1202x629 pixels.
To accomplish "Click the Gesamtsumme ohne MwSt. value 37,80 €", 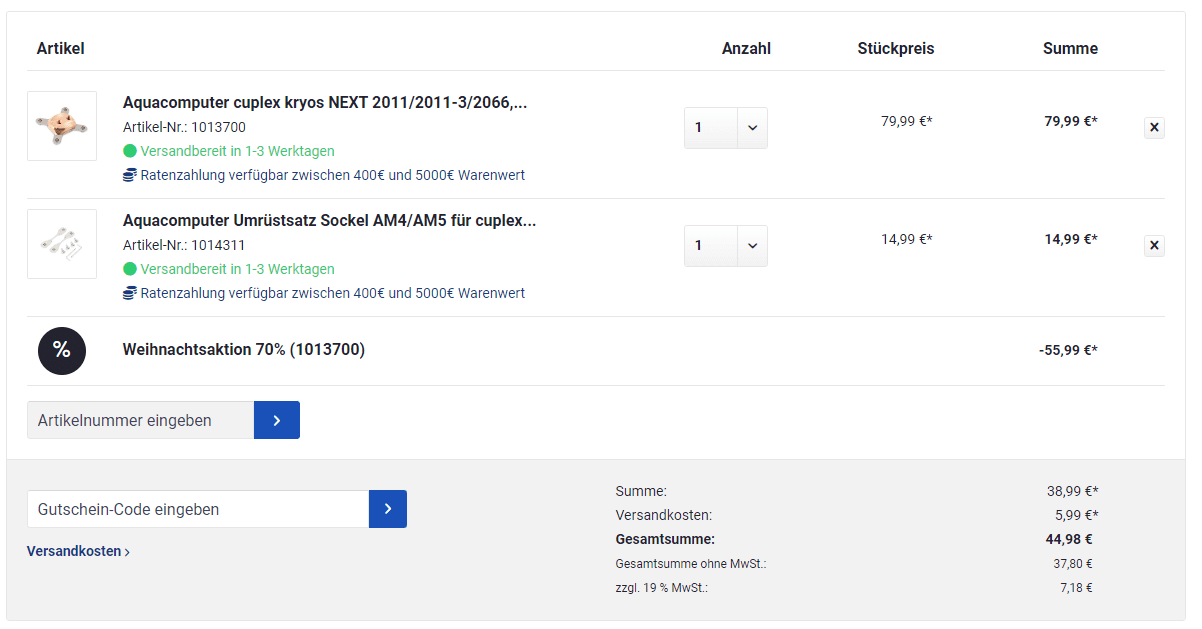I will [x=1073, y=564].
